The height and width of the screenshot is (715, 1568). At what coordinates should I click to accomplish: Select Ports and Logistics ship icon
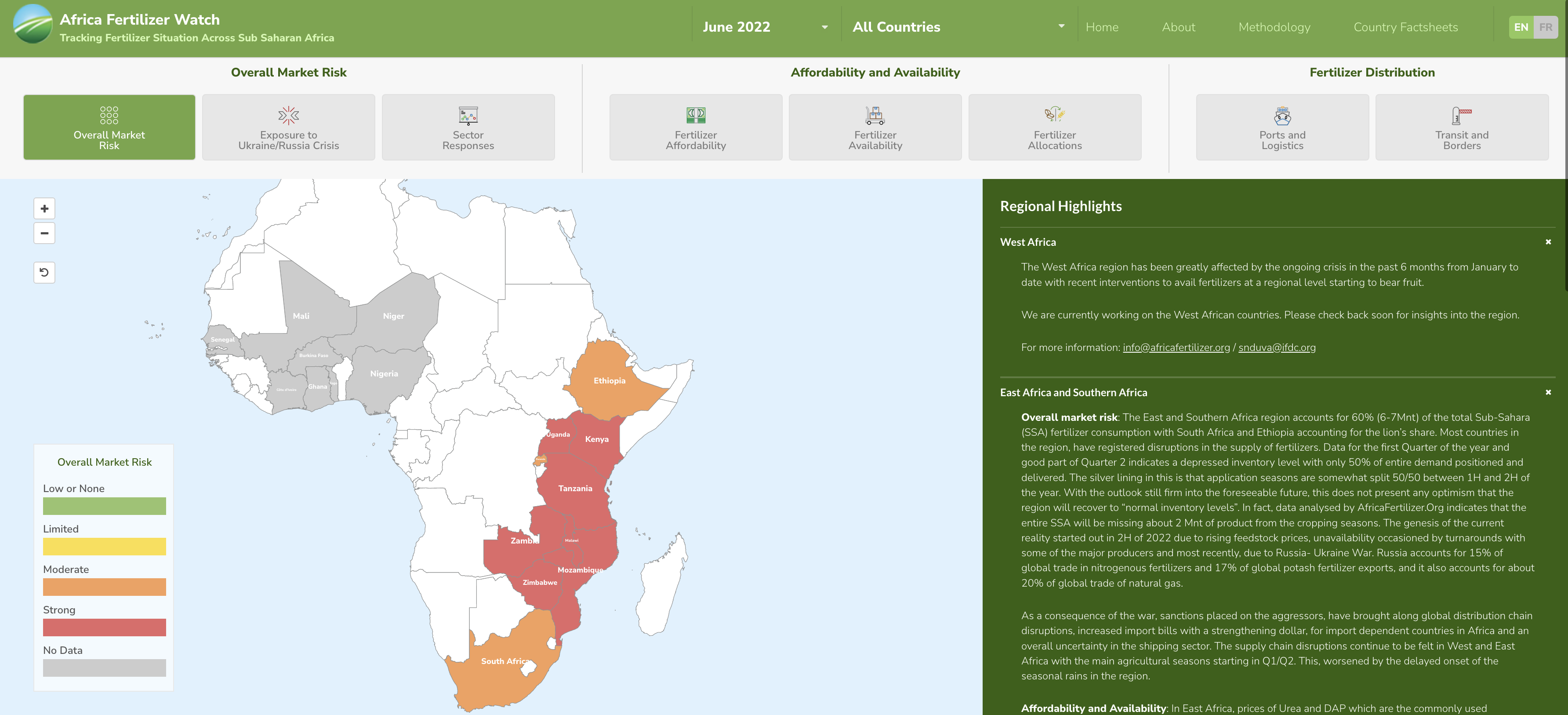pos(1282,115)
